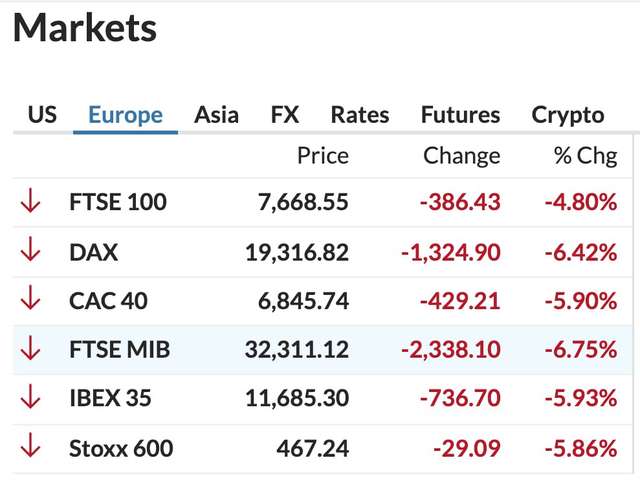Open the IBEX 35 index link

(110, 398)
